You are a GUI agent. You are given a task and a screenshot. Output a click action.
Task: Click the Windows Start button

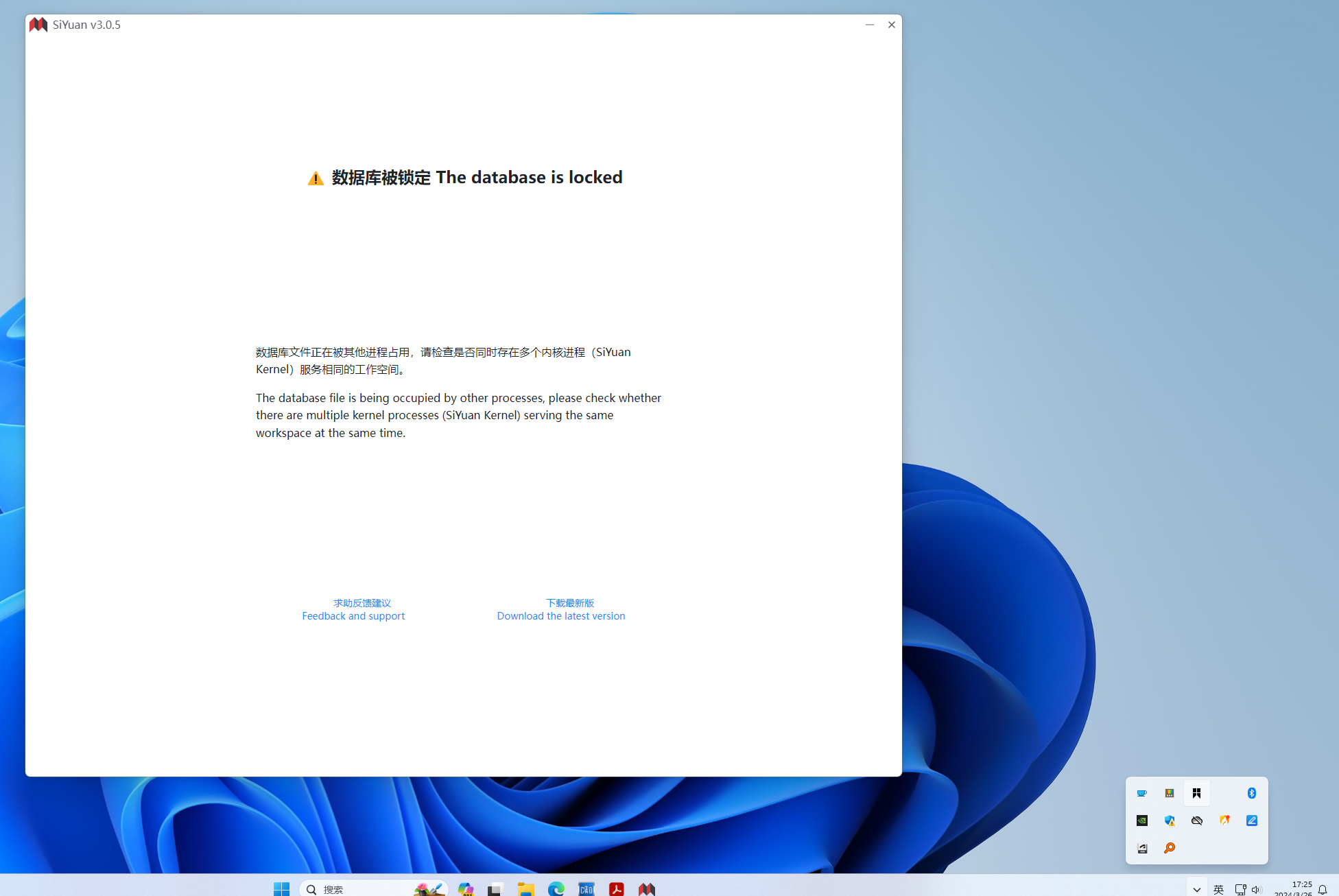tap(281, 888)
